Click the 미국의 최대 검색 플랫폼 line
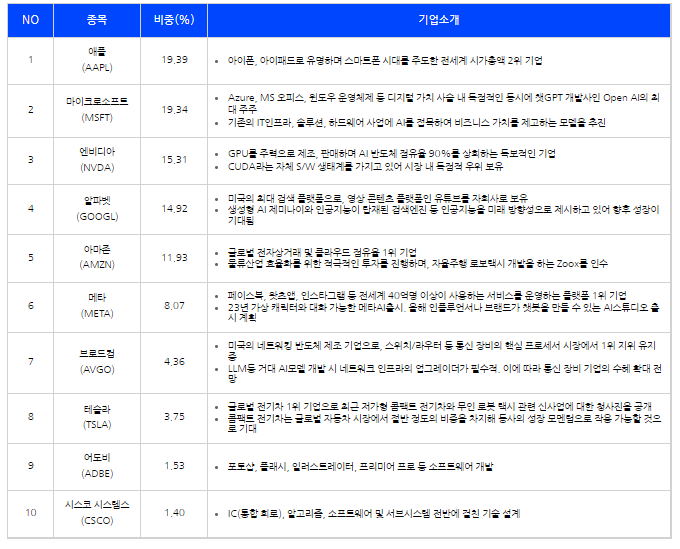Viewport: 680px width, 549px height. pos(378,199)
